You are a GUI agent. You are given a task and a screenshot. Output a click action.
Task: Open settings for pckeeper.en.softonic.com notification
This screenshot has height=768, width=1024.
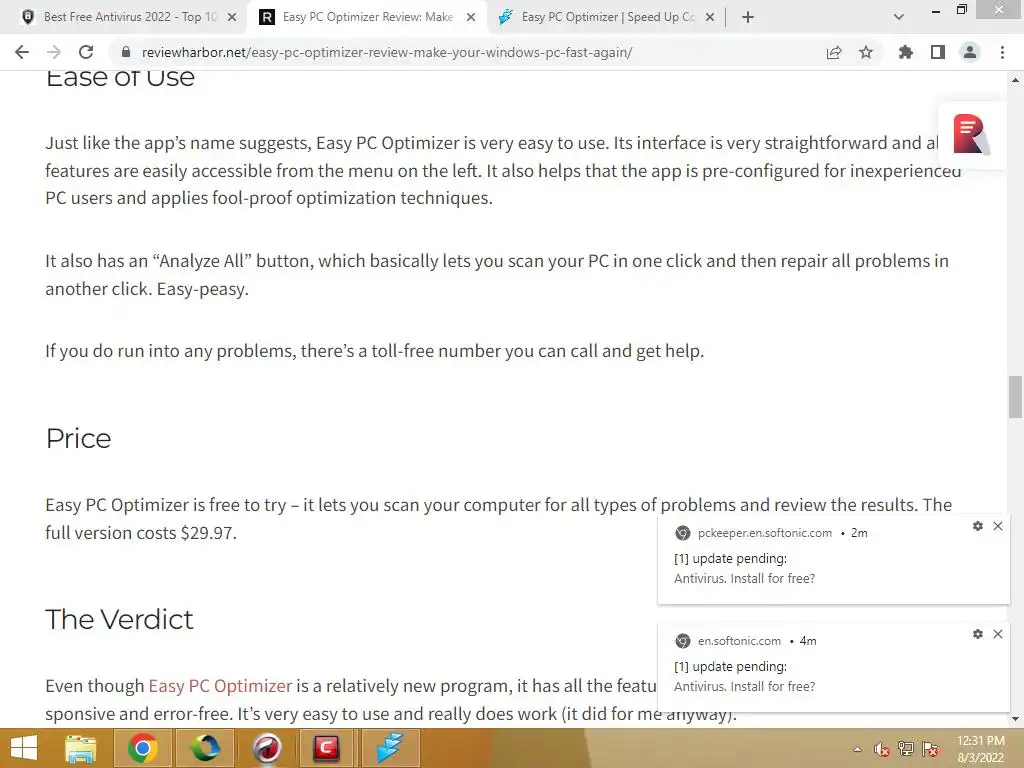(x=978, y=526)
